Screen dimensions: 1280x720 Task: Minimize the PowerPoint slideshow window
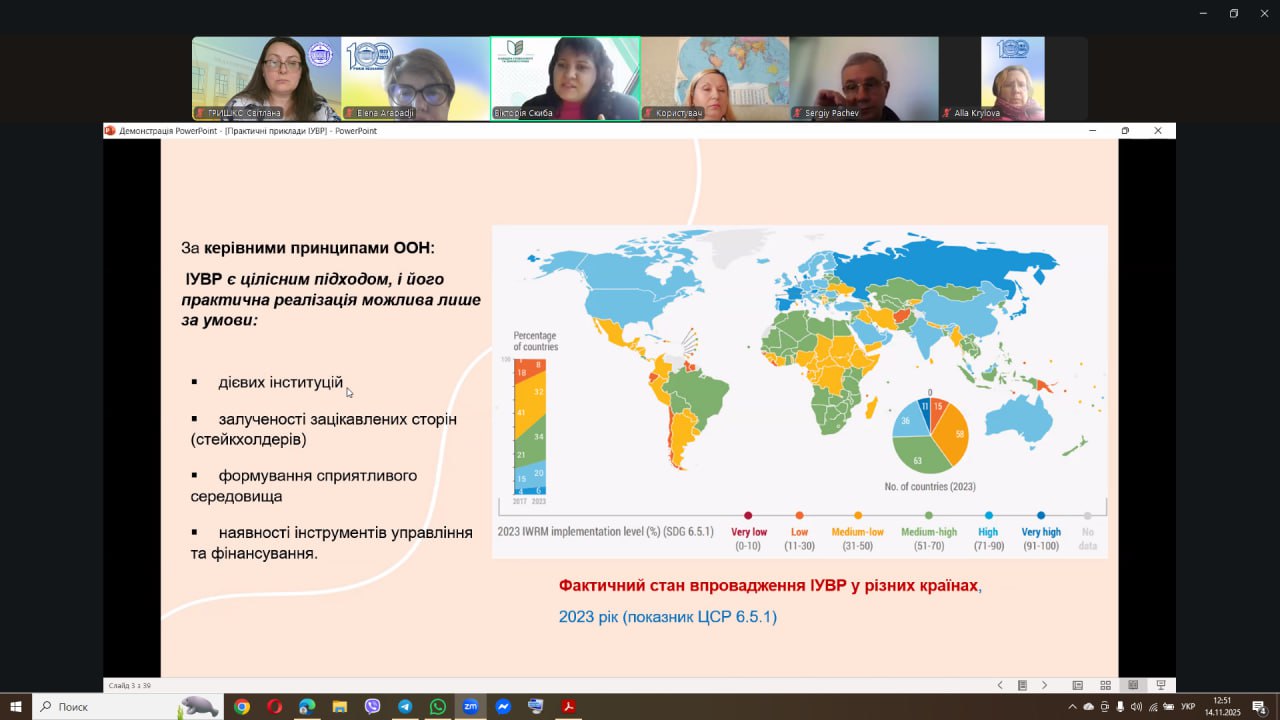coord(1092,131)
